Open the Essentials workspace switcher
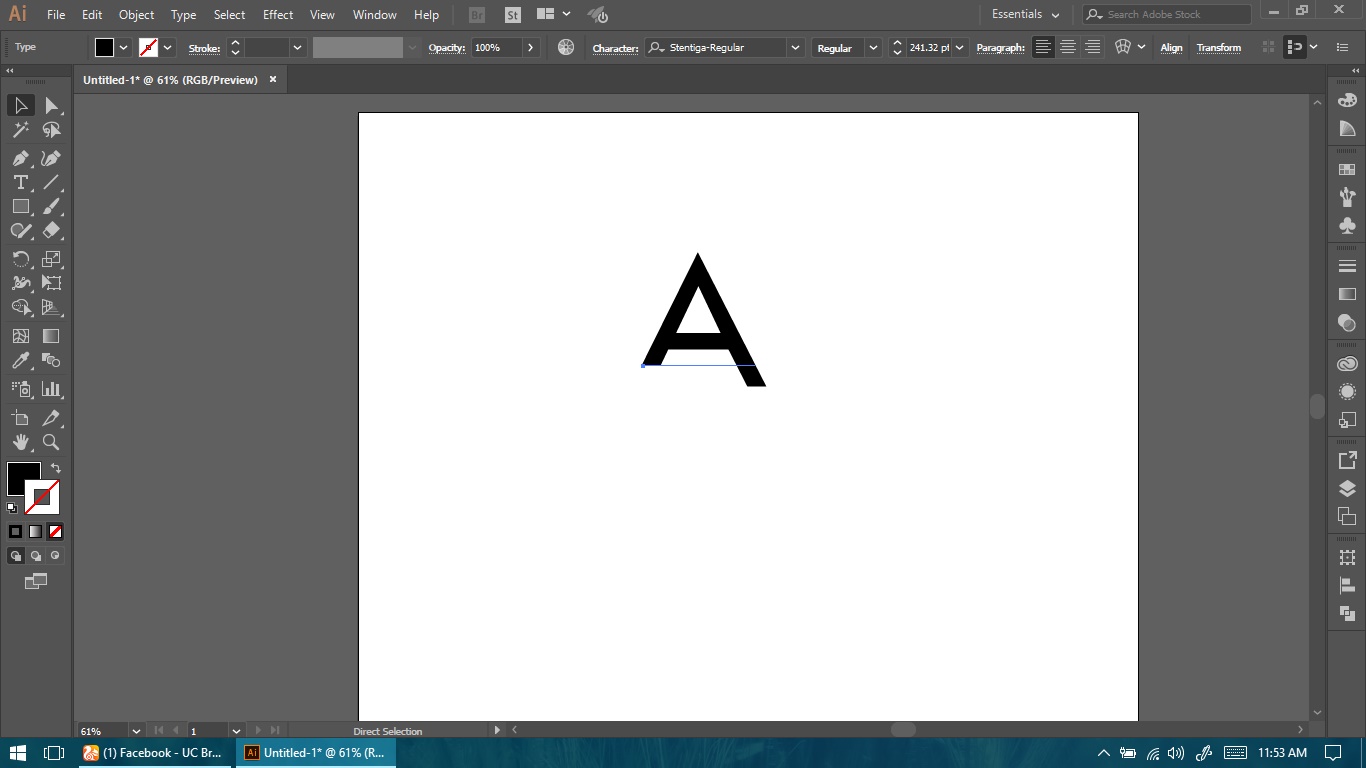This screenshot has width=1366, height=768. coord(1025,14)
